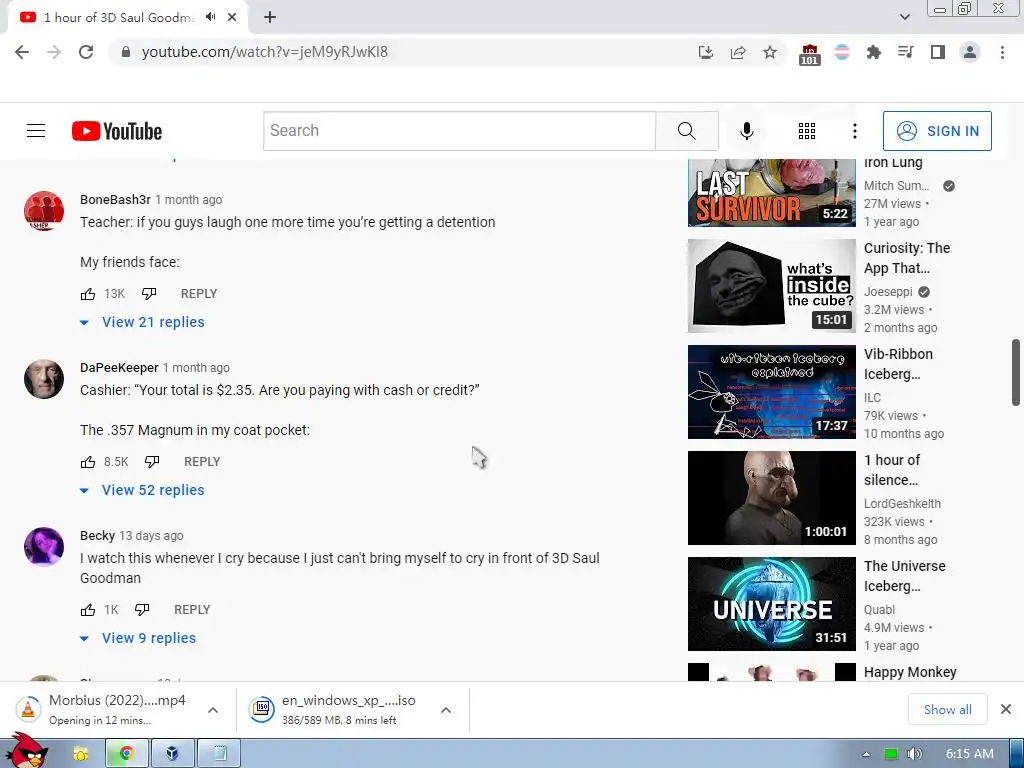
Task: Start voice search with the microphone
Action: [746, 131]
